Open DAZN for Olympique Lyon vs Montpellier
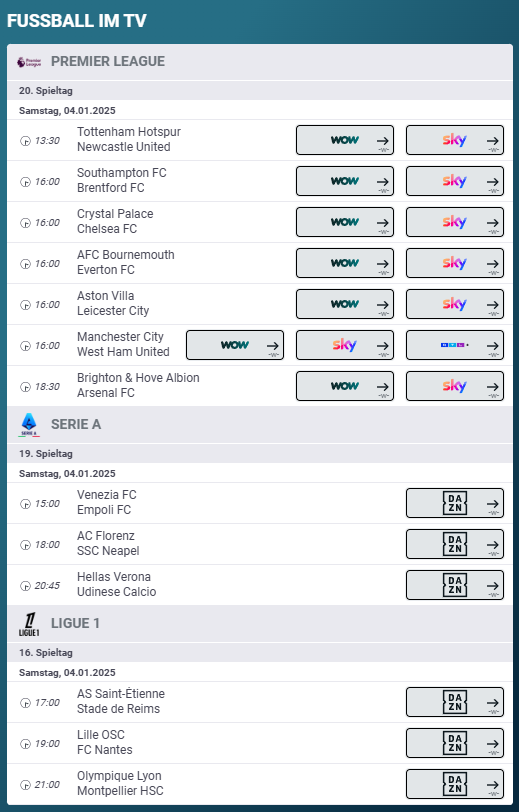Viewport: 519px width, 812px height. (455, 784)
